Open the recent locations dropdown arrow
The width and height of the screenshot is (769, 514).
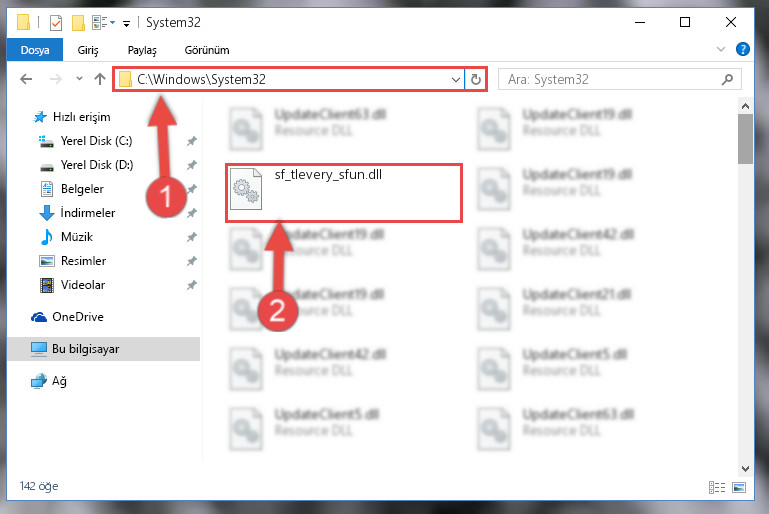click(79, 78)
